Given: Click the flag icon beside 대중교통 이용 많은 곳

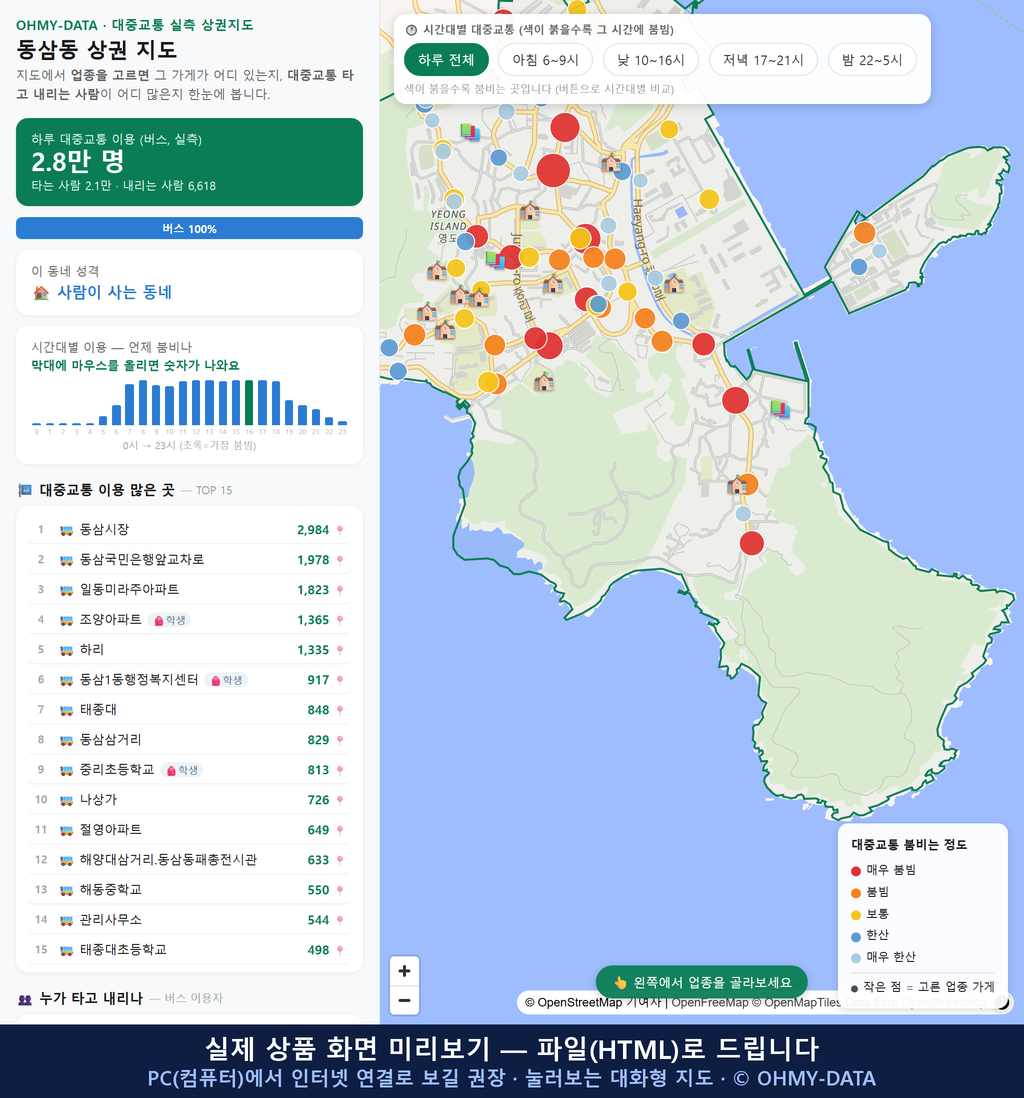Looking at the screenshot, I should (25, 490).
